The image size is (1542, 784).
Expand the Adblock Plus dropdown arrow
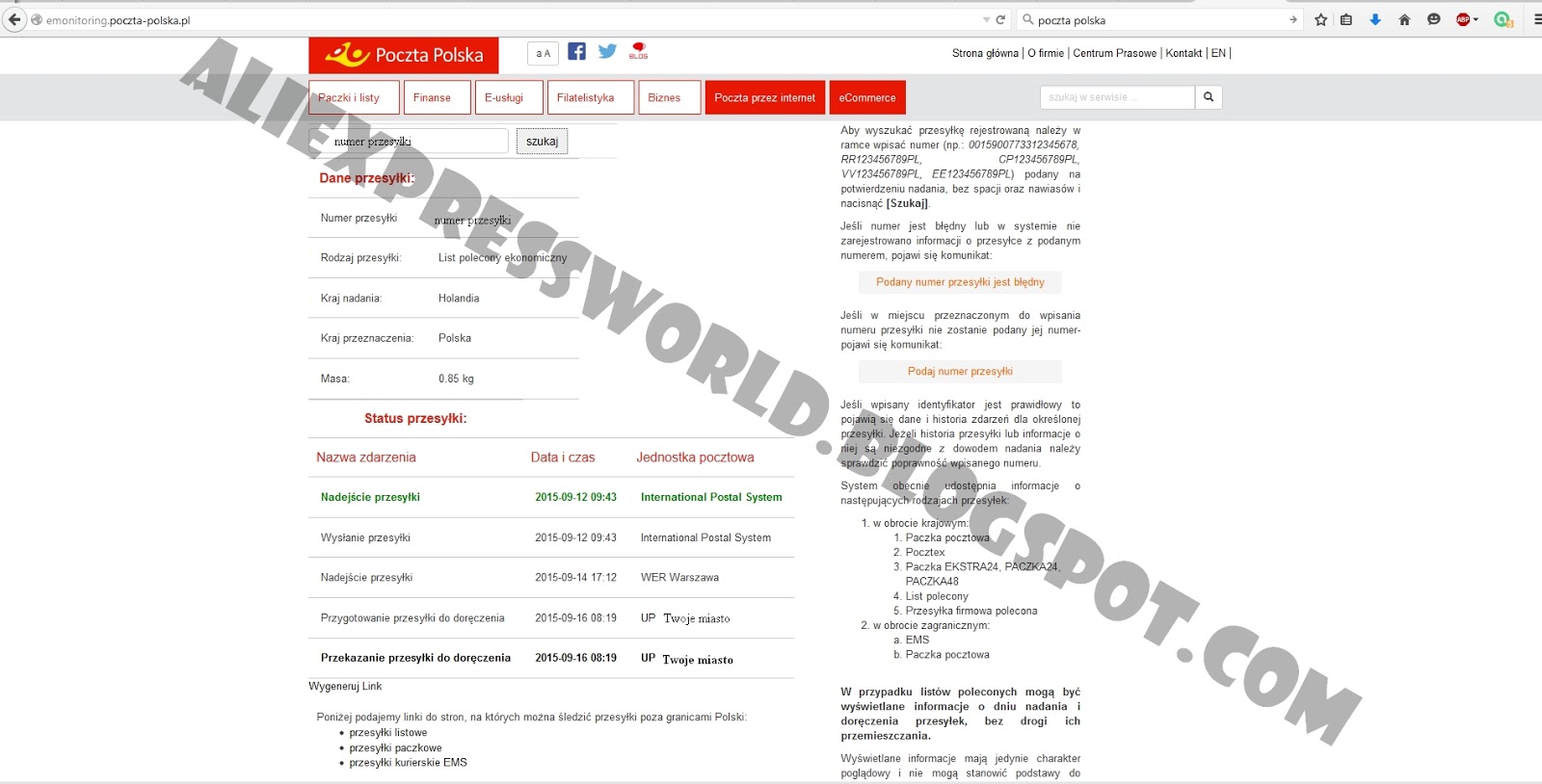point(1476,20)
